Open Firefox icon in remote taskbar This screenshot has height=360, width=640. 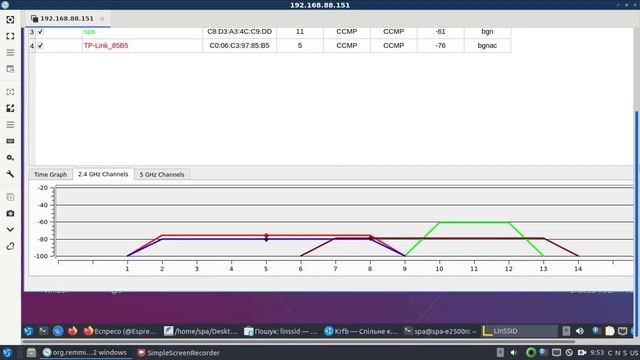pyautogui.click(x=73, y=331)
